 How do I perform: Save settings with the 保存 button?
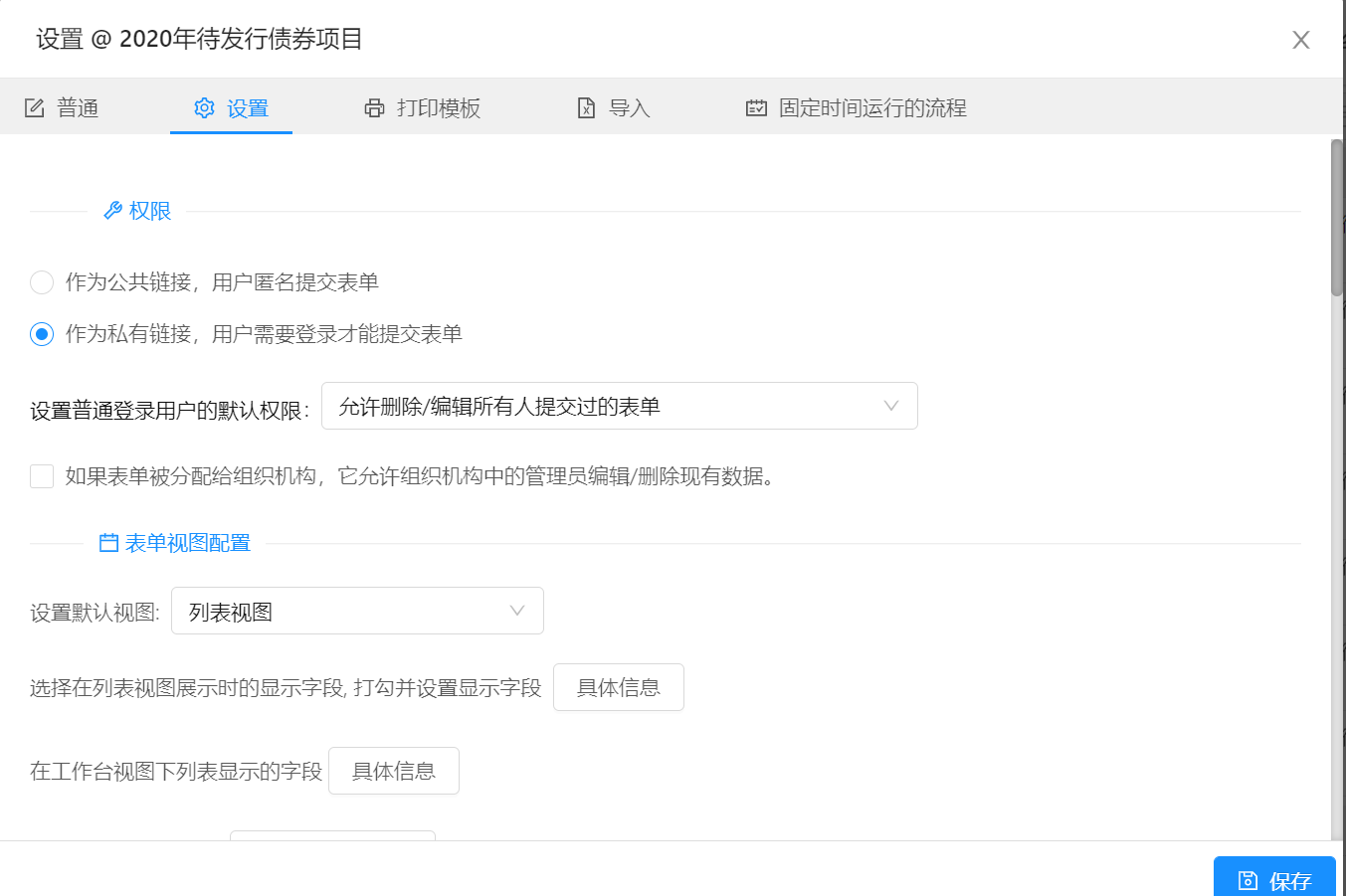(x=1274, y=878)
